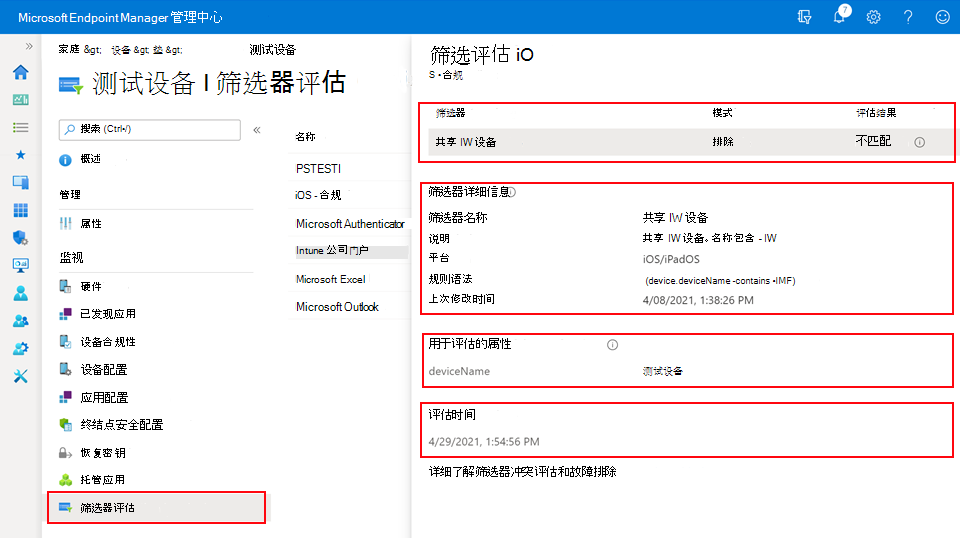This screenshot has height=538, width=960.
Task: Click the Favorites star icon
Action: tap(20, 155)
